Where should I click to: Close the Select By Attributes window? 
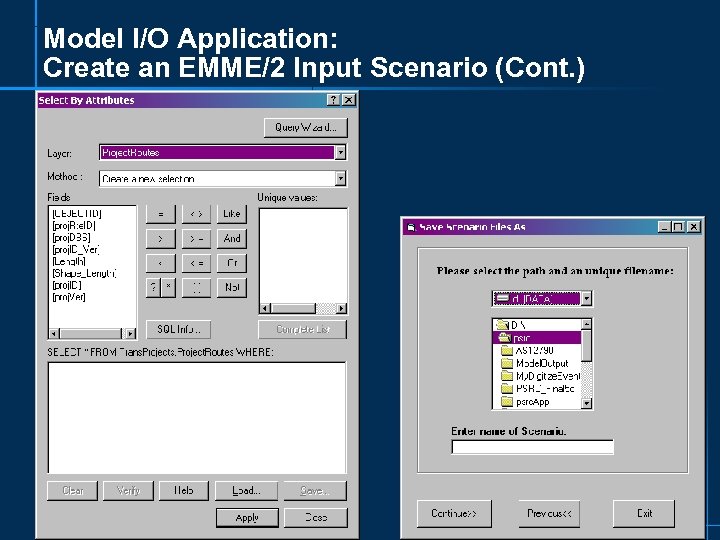(x=349, y=100)
